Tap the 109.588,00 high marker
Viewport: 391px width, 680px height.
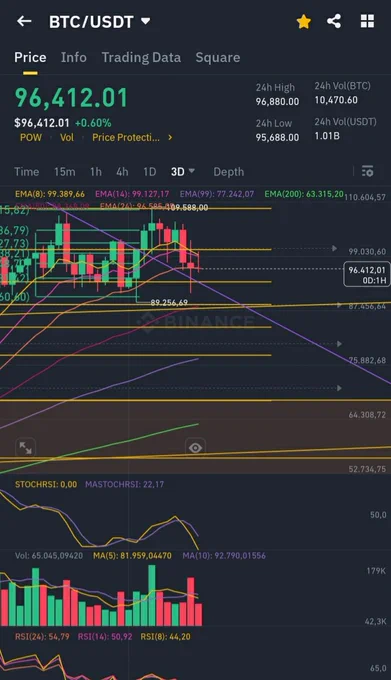187,208
